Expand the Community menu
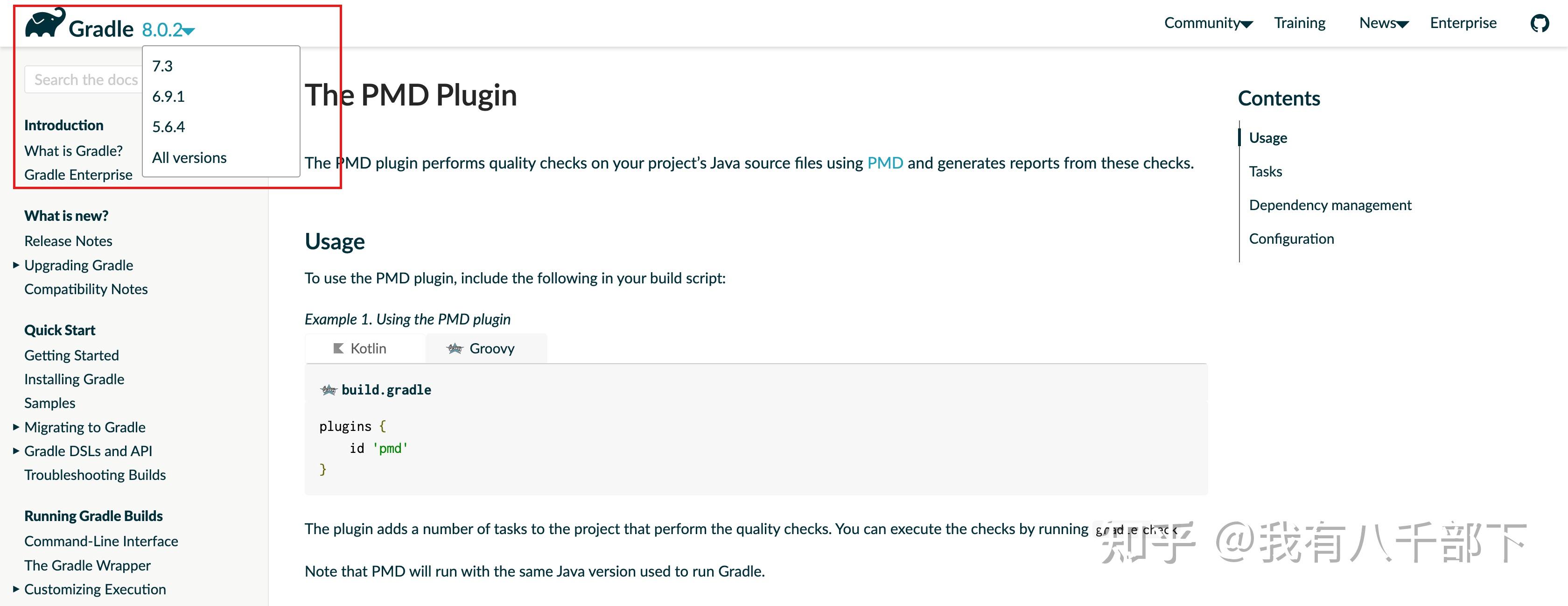 [x=1208, y=23]
